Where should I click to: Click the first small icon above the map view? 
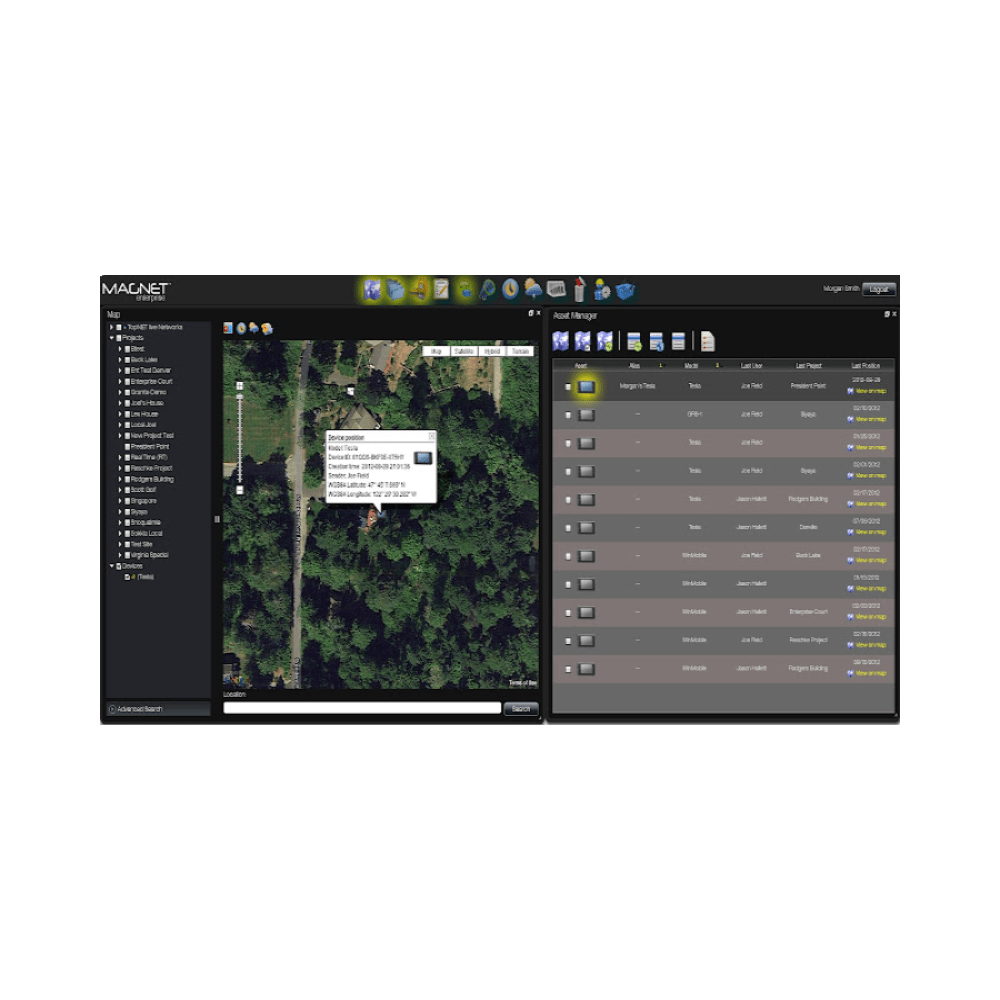click(228, 328)
